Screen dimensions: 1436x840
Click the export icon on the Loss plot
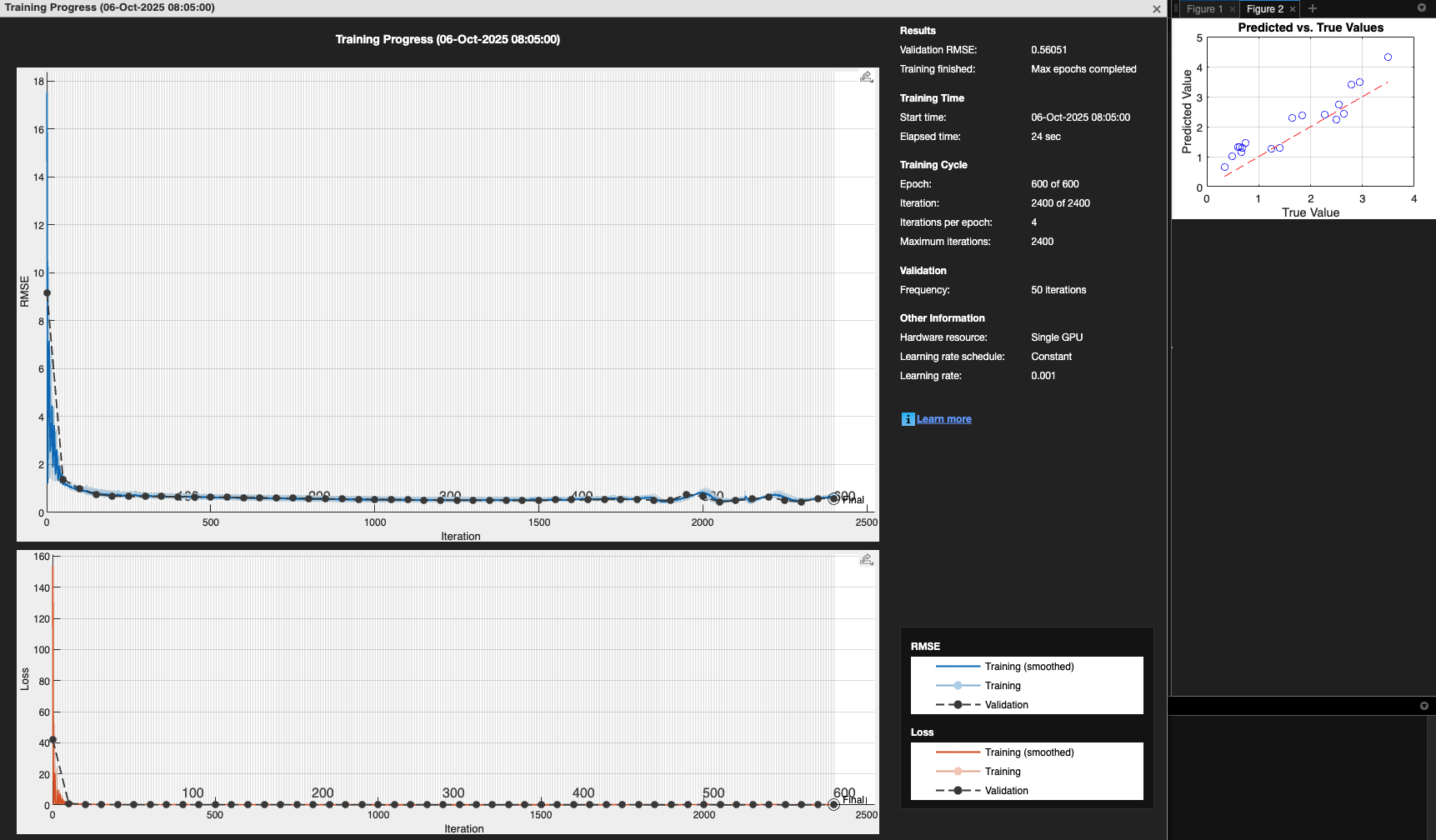click(867, 559)
